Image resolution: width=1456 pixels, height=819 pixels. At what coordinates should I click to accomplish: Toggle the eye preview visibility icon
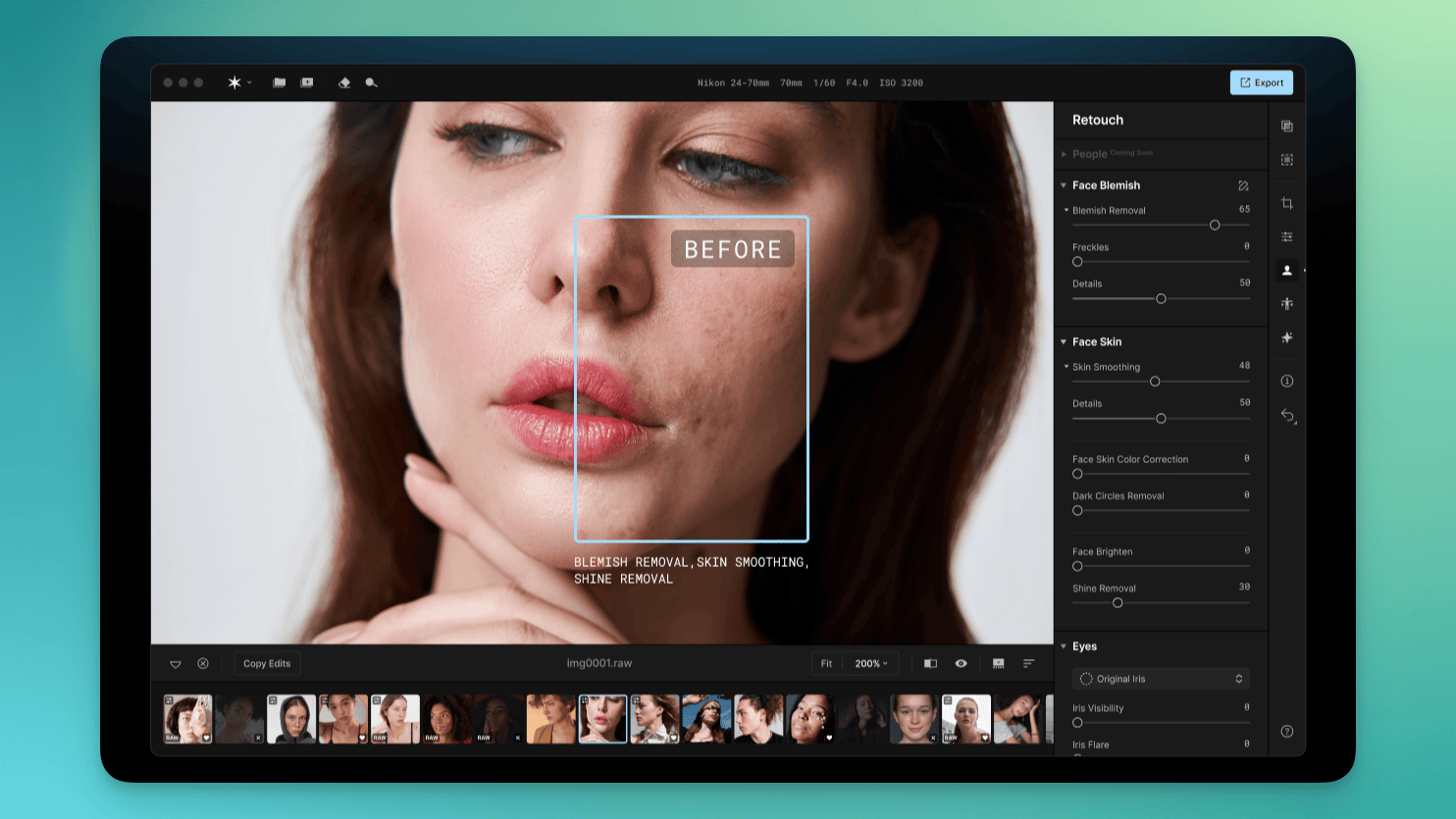[x=961, y=664]
